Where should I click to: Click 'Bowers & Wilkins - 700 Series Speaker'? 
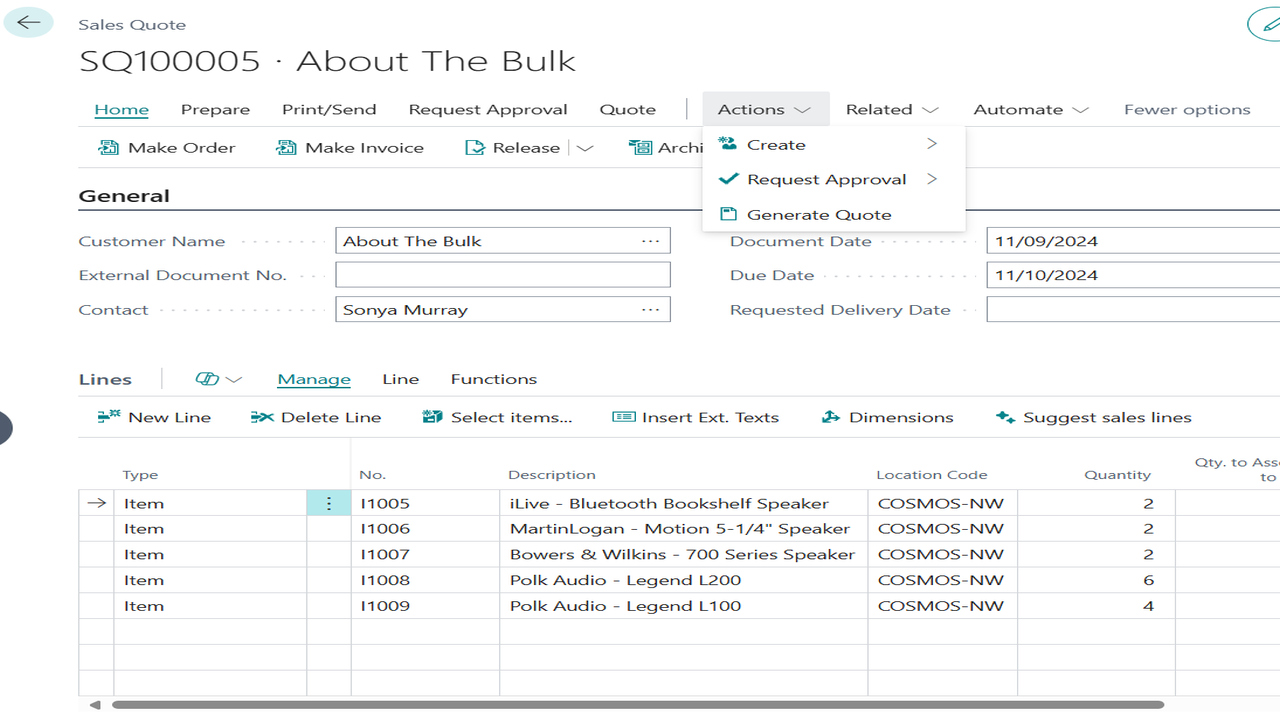(x=683, y=554)
